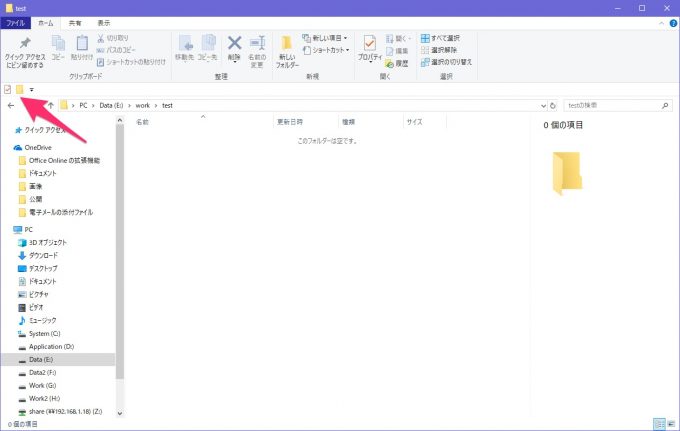Refresh the folder view
The width and height of the screenshot is (680, 431).
click(552, 105)
